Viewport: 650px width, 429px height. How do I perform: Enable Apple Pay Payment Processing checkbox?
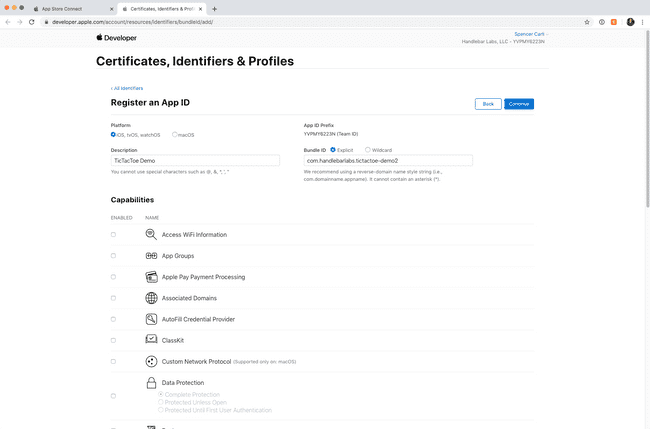113,277
